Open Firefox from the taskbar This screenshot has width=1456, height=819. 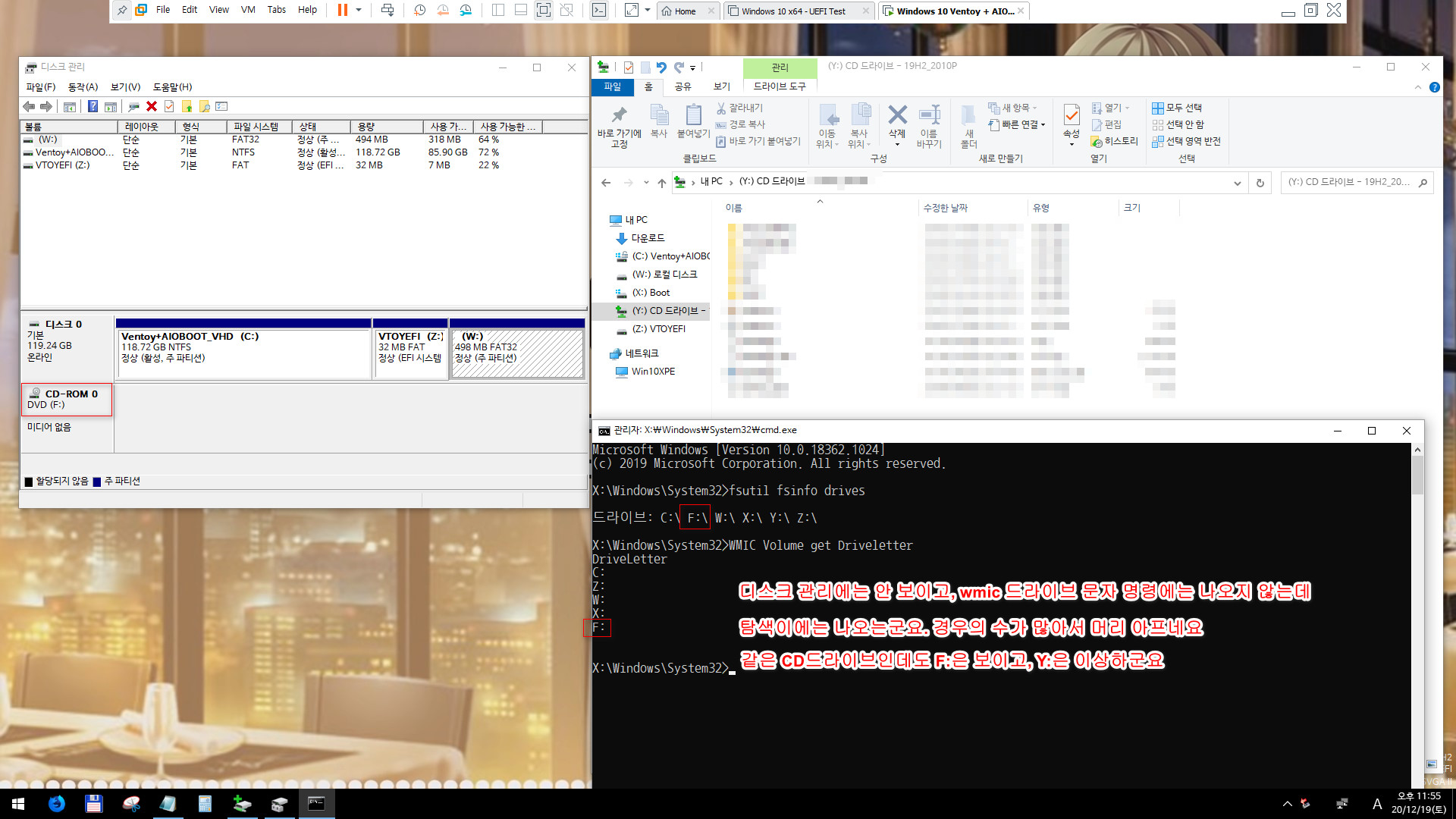(57, 804)
